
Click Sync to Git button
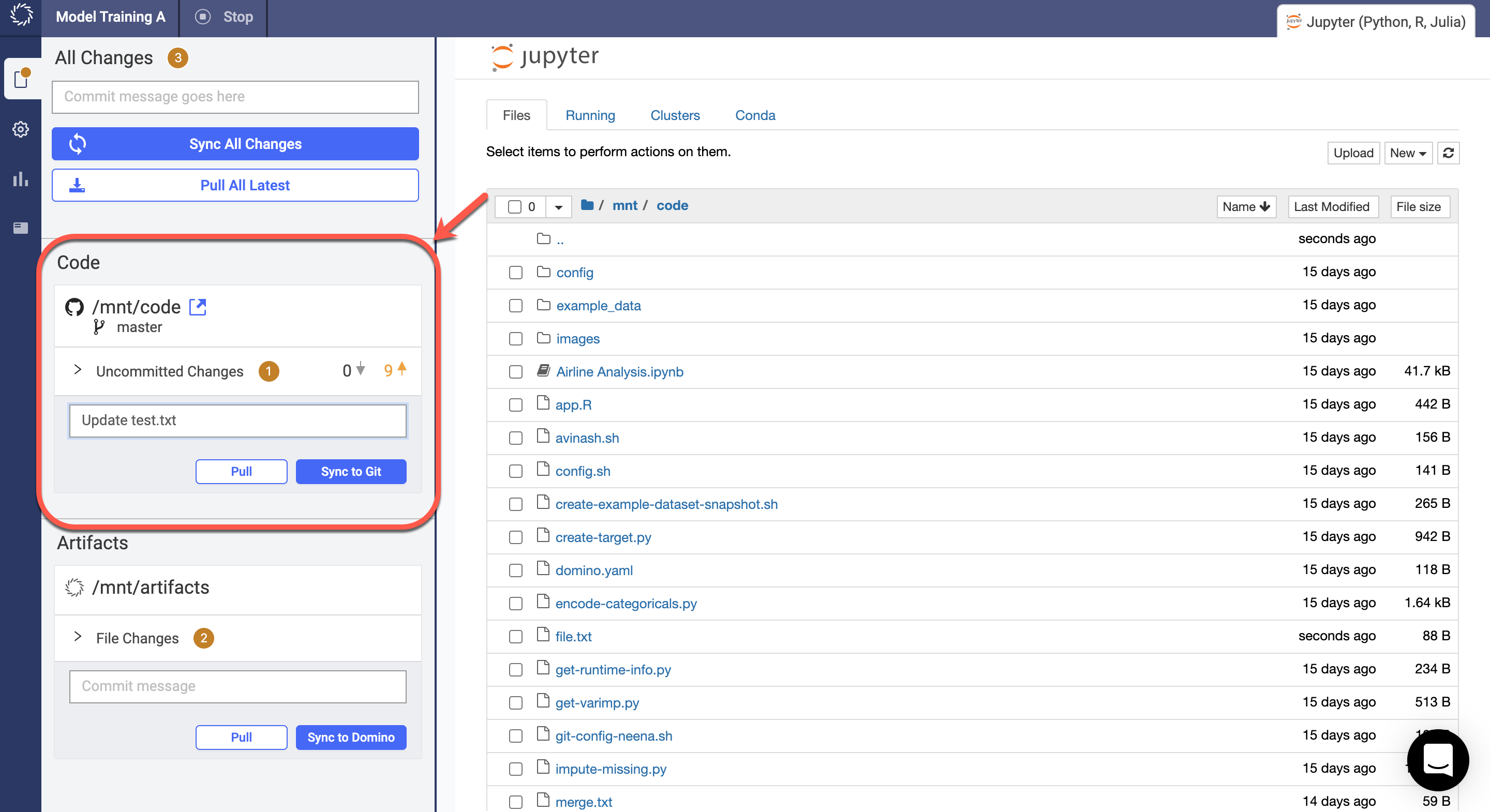[x=351, y=470]
